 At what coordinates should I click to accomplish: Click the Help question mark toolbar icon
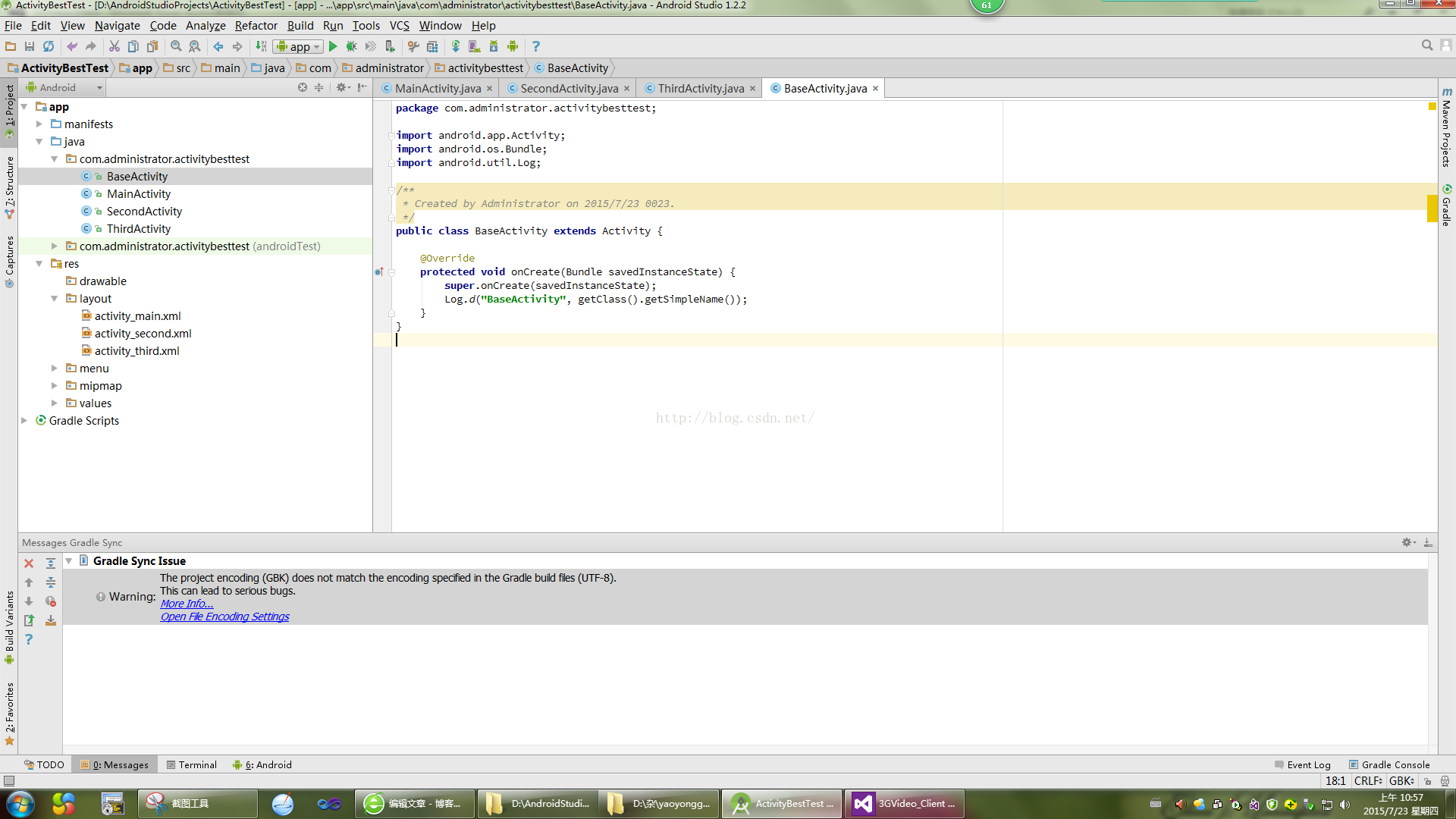tap(536, 46)
